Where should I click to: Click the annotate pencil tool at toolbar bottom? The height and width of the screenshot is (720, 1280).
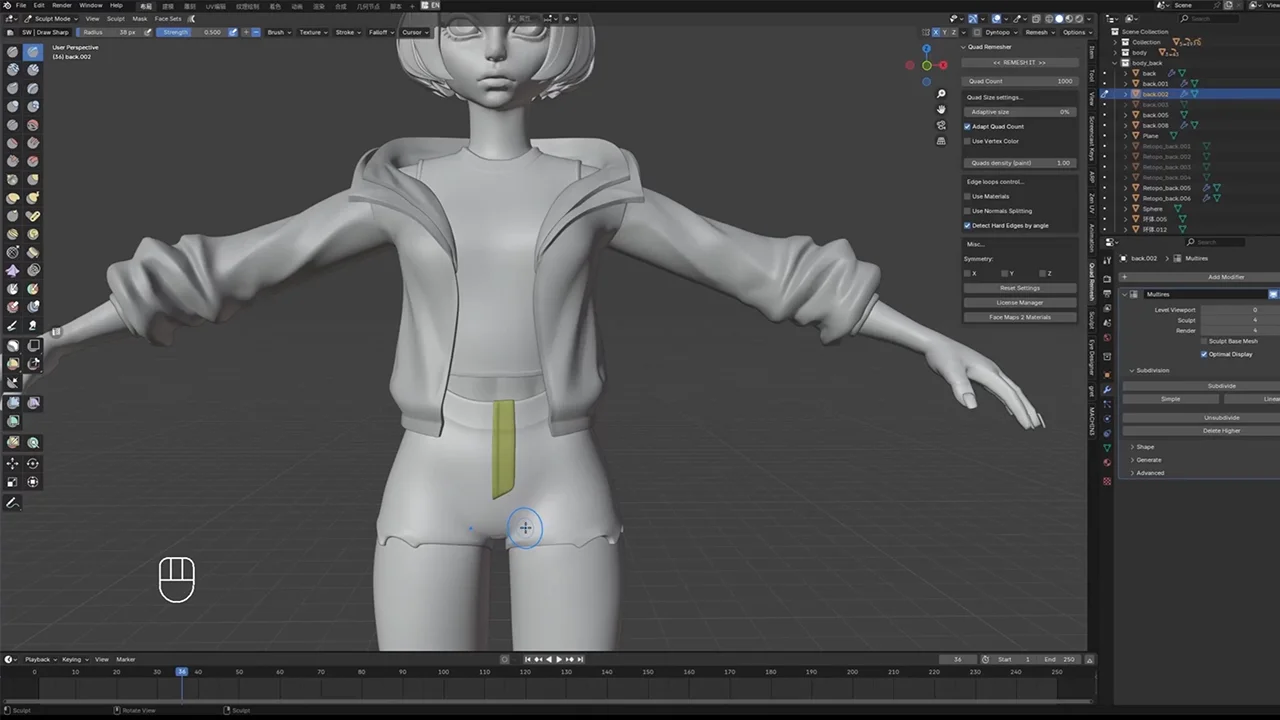click(12, 504)
